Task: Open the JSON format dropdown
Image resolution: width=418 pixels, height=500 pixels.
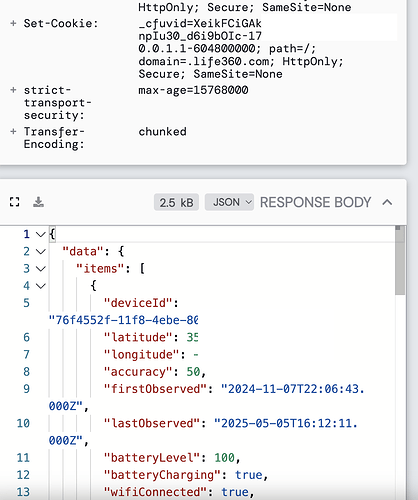Action: click(229, 202)
